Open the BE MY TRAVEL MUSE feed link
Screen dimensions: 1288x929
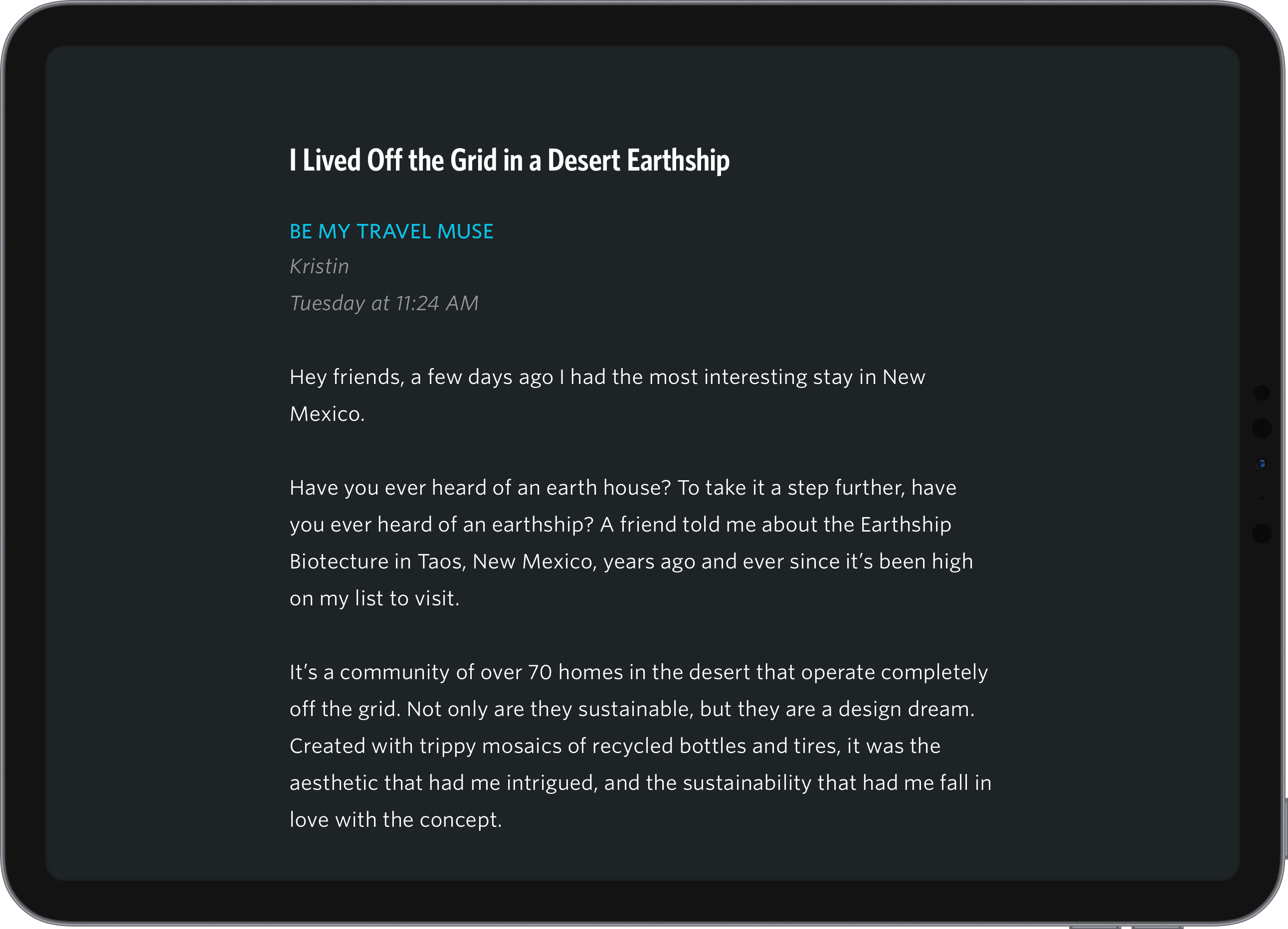pos(391,232)
